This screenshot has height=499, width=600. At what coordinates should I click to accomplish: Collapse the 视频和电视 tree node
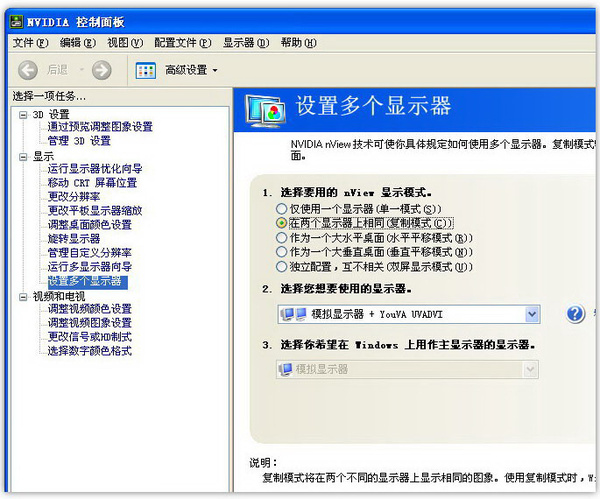23,297
